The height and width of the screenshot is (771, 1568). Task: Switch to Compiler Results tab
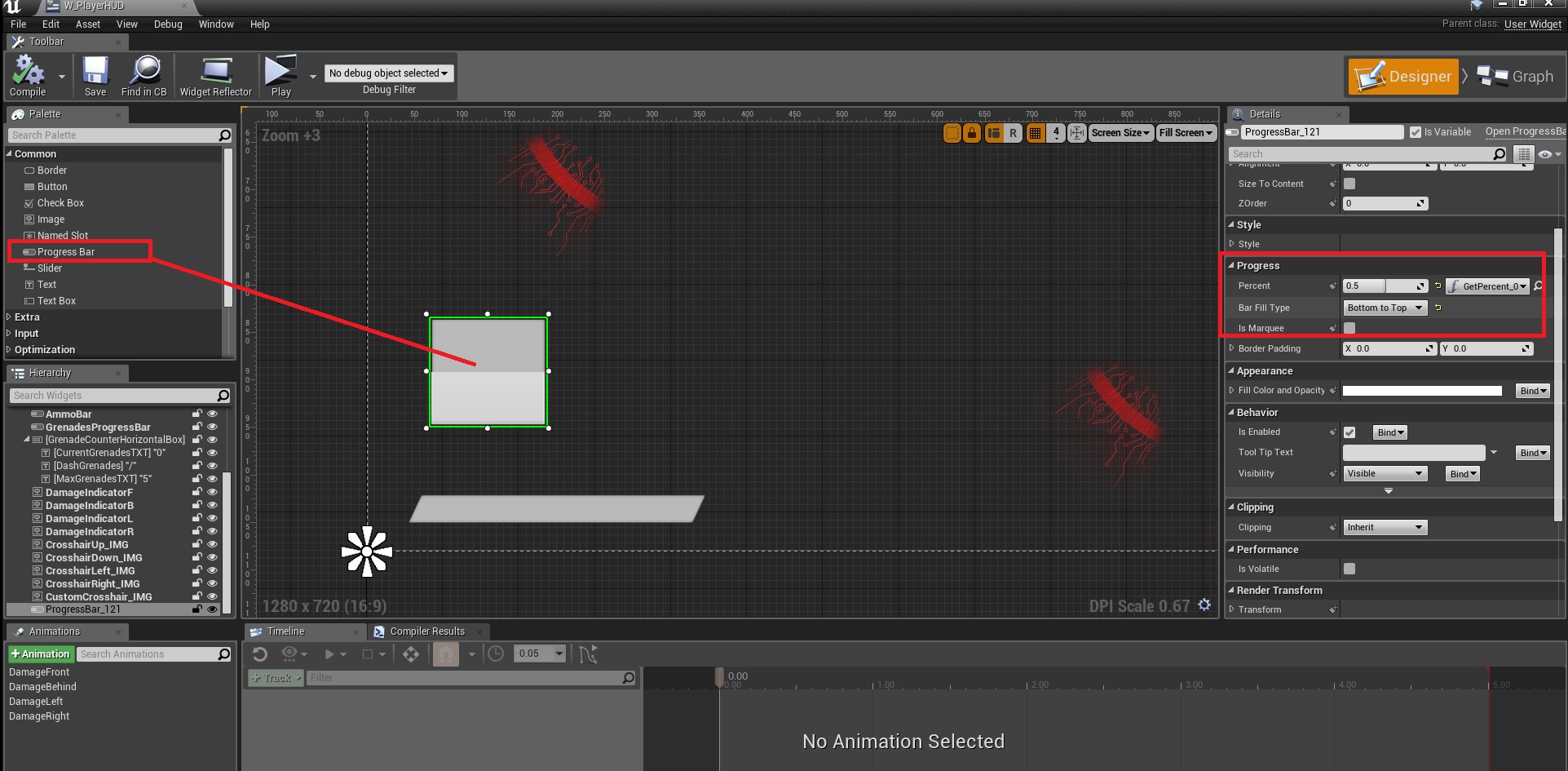click(x=426, y=631)
